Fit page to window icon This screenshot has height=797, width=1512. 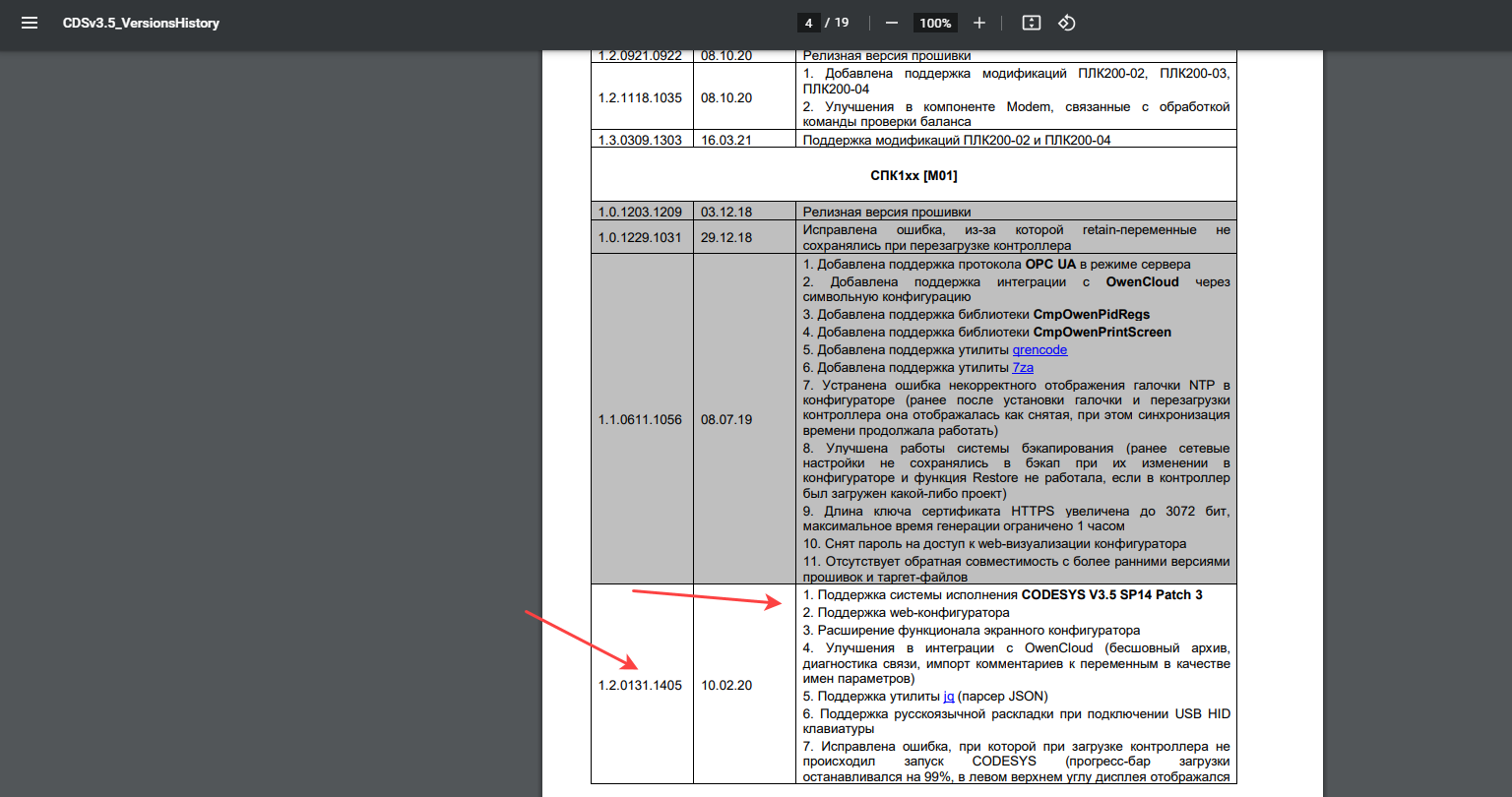[1031, 23]
